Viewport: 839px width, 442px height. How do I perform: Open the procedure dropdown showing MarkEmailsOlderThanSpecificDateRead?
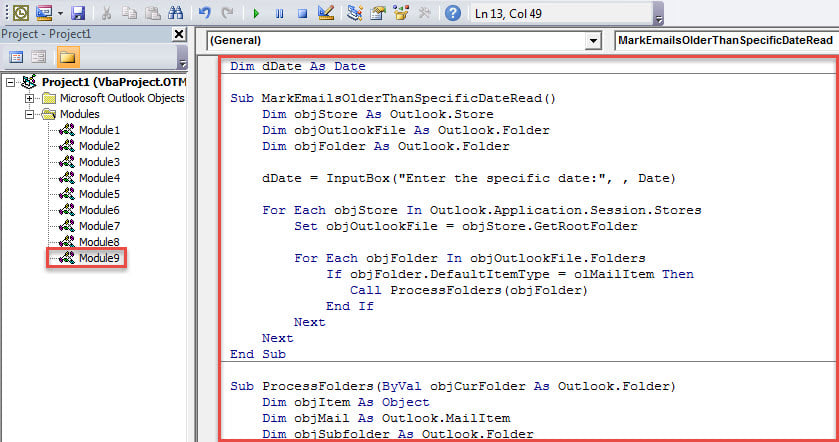click(725, 41)
